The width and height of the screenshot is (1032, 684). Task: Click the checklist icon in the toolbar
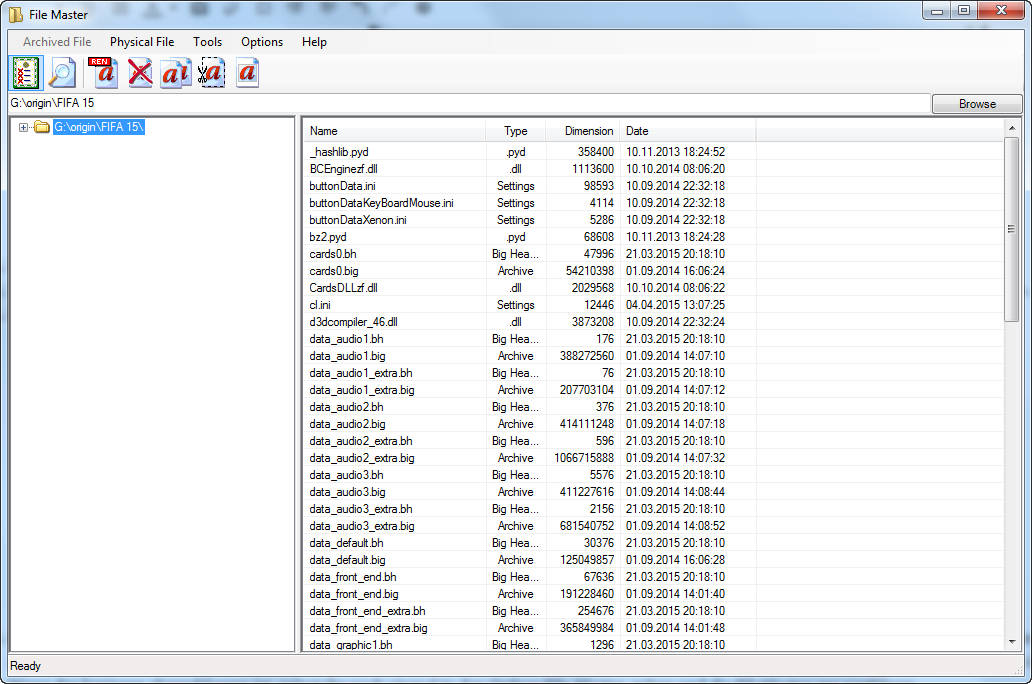click(26, 72)
